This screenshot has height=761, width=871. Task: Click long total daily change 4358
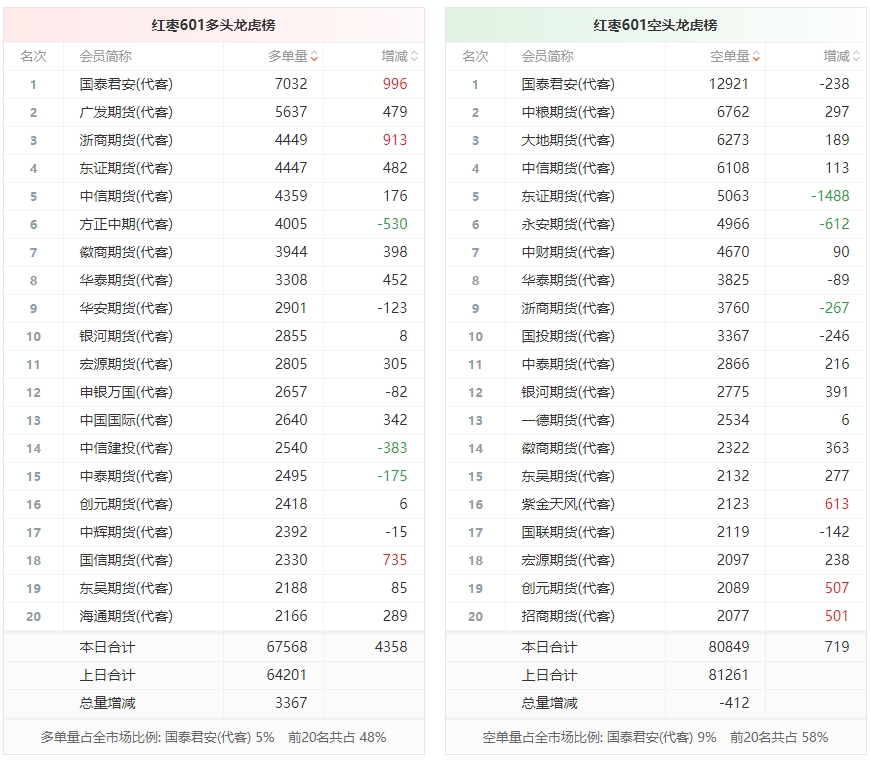[x=391, y=647]
